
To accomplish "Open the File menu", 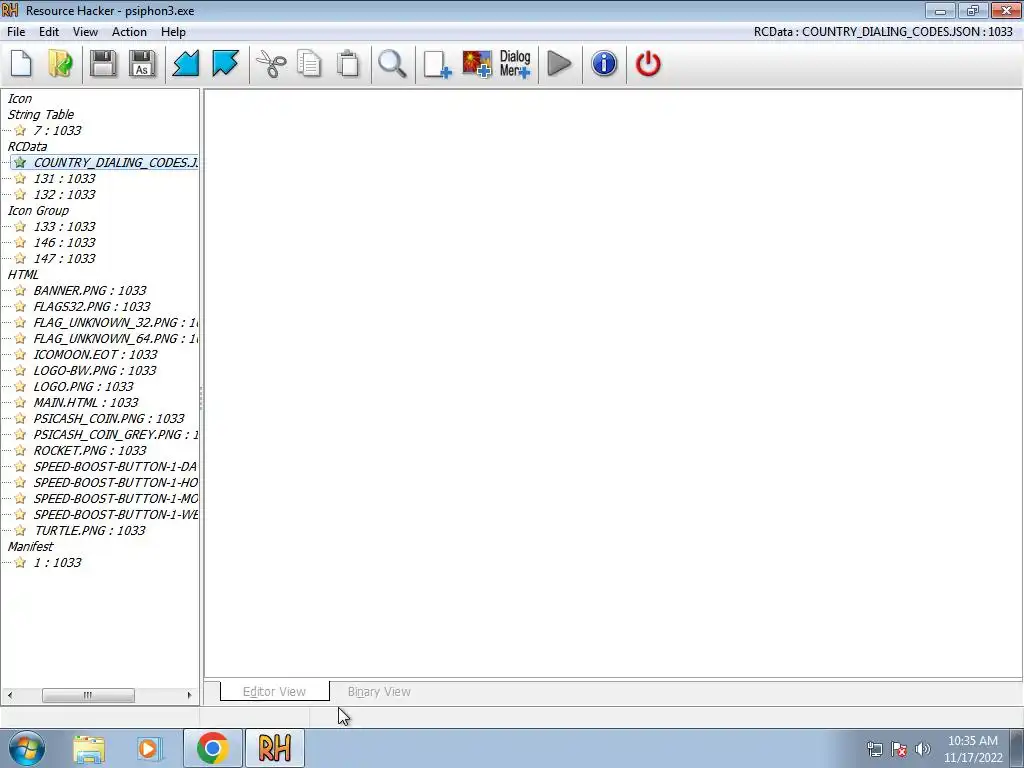I will click(x=16, y=32).
